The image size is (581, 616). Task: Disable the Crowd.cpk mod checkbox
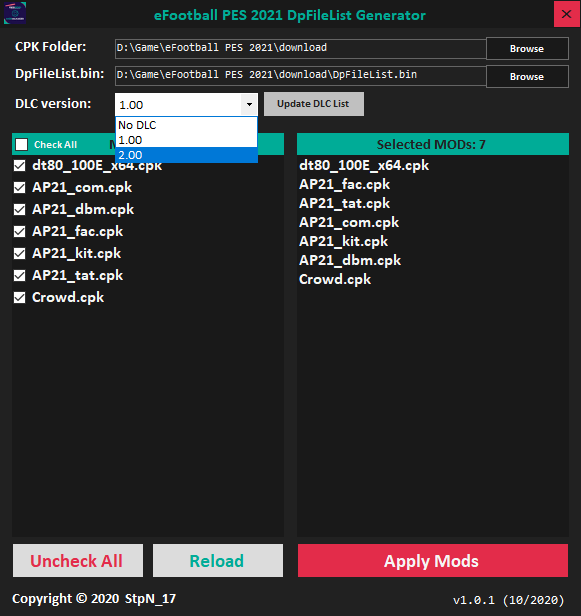(20, 297)
